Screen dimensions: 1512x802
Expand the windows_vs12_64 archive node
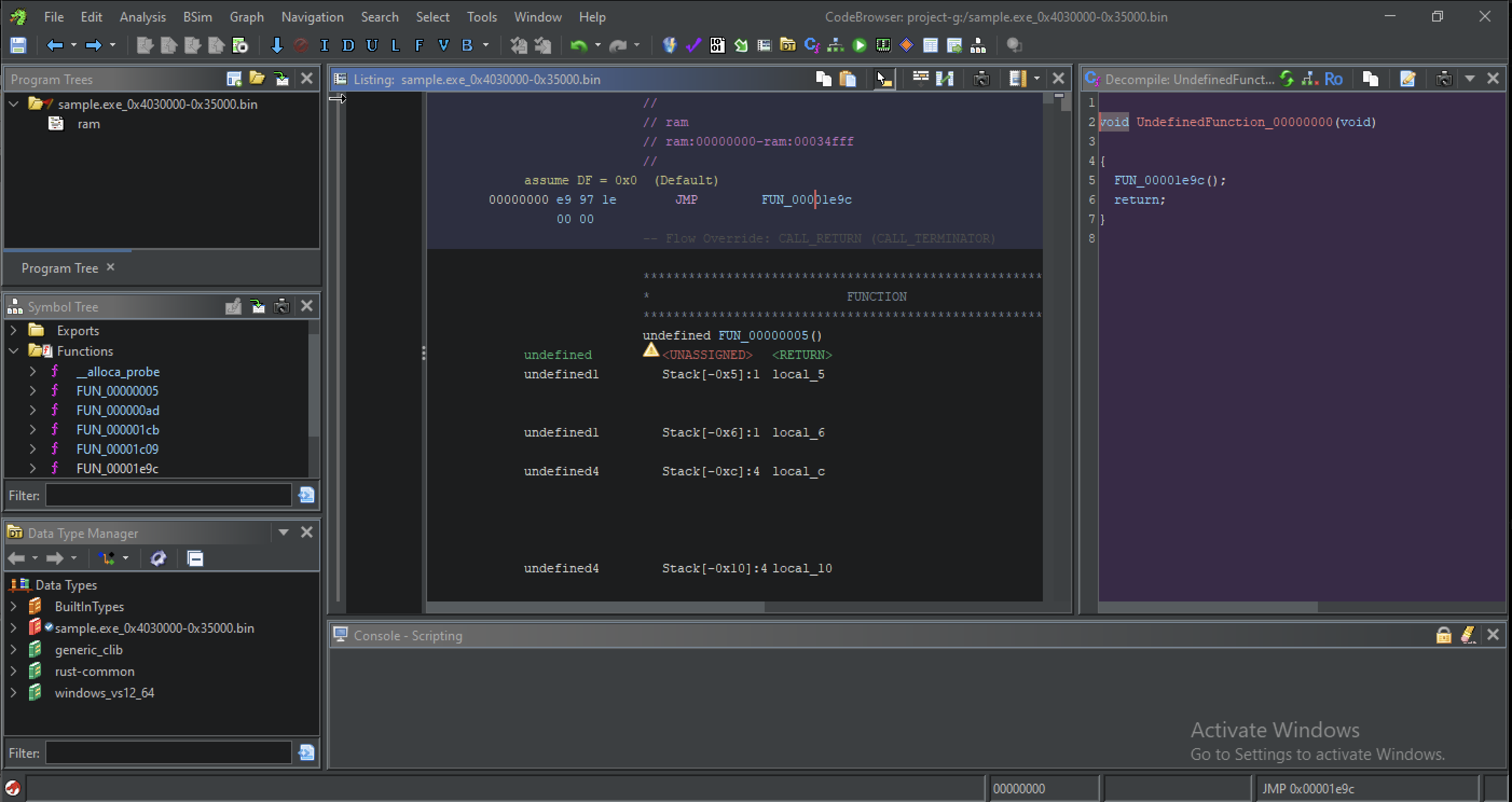(13, 693)
